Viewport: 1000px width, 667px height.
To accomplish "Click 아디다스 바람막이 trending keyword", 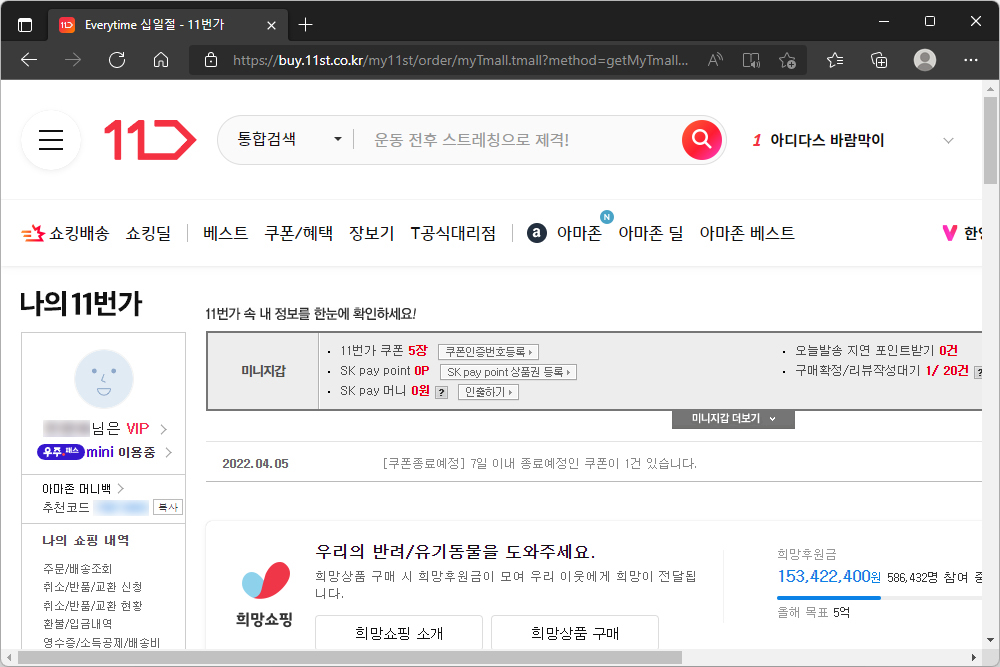I will 827,140.
